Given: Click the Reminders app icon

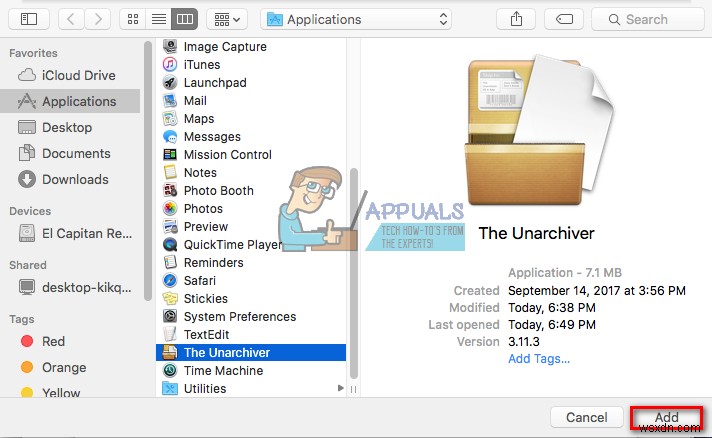Looking at the screenshot, I should coord(170,262).
